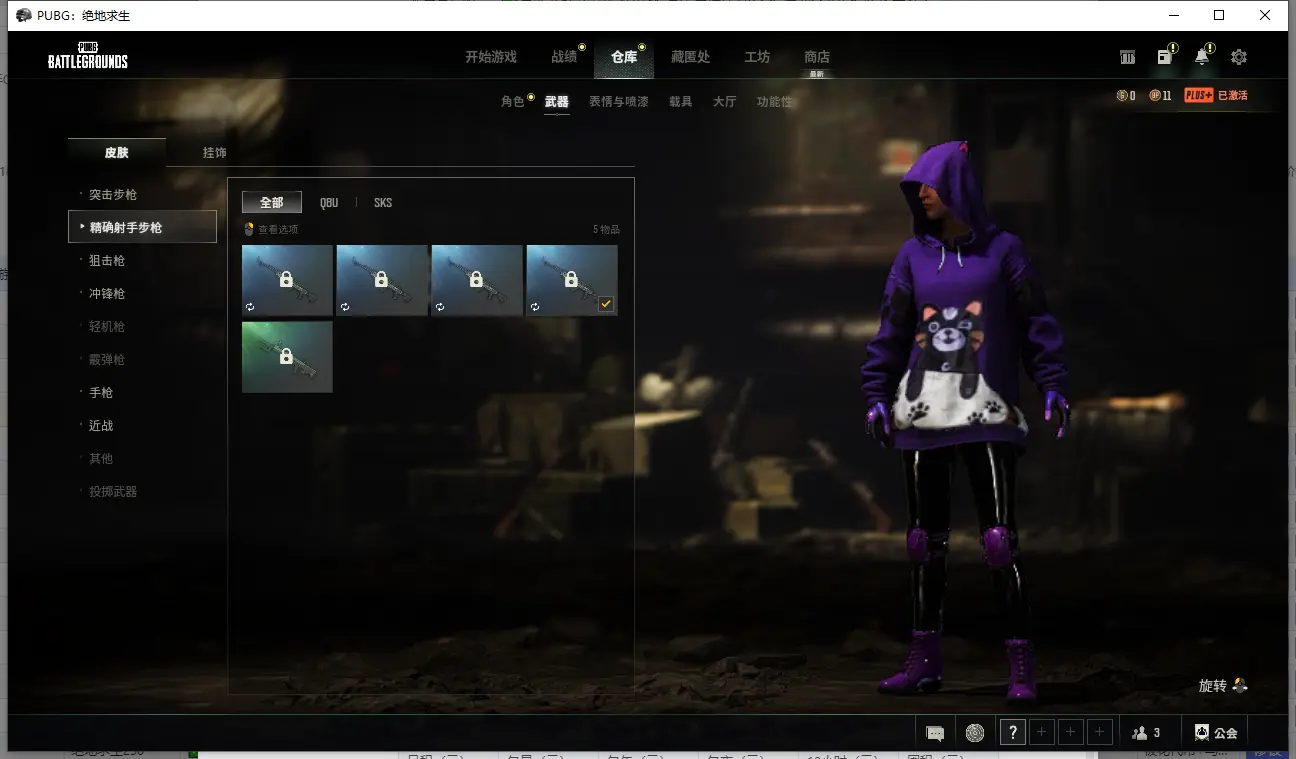Click the first empty plus squad slot
The width and height of the screenshot is (1296, 759).
[1042, 733]
